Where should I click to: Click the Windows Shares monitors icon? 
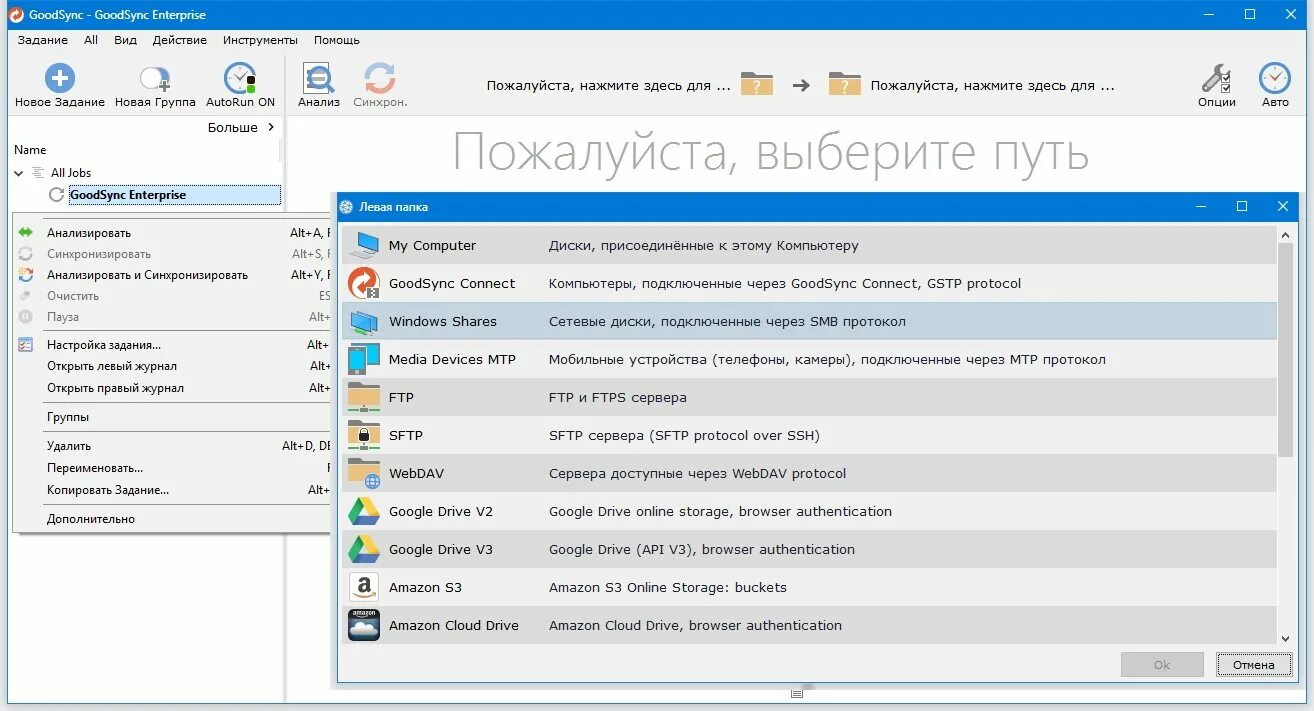[x=364, y=321]
